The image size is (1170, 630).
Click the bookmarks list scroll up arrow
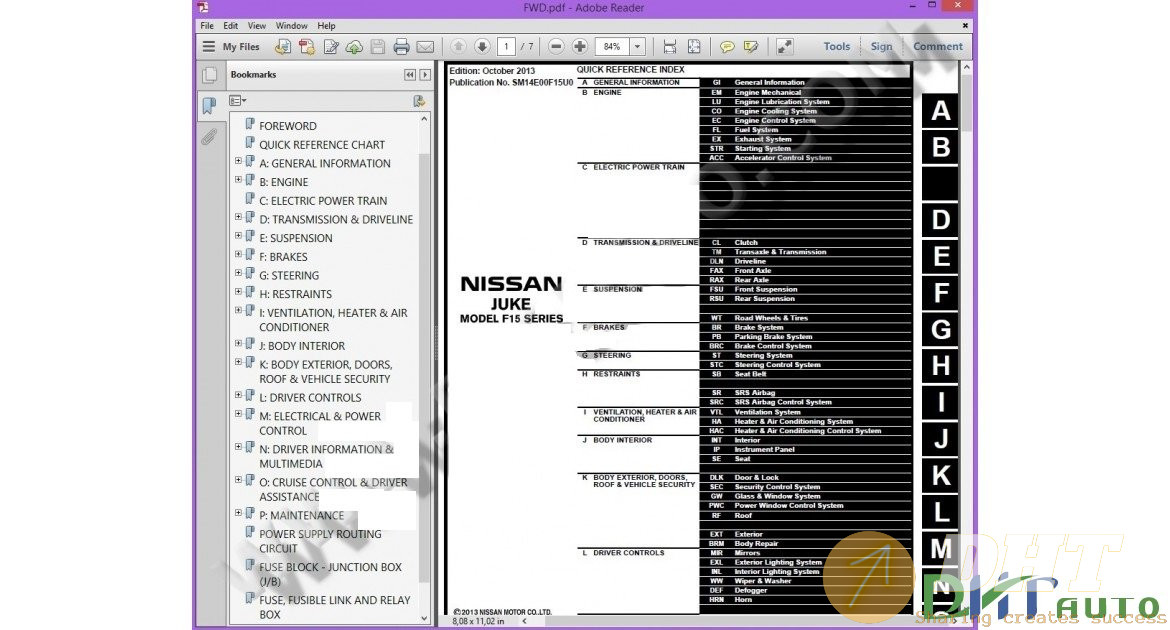(425, 119)
